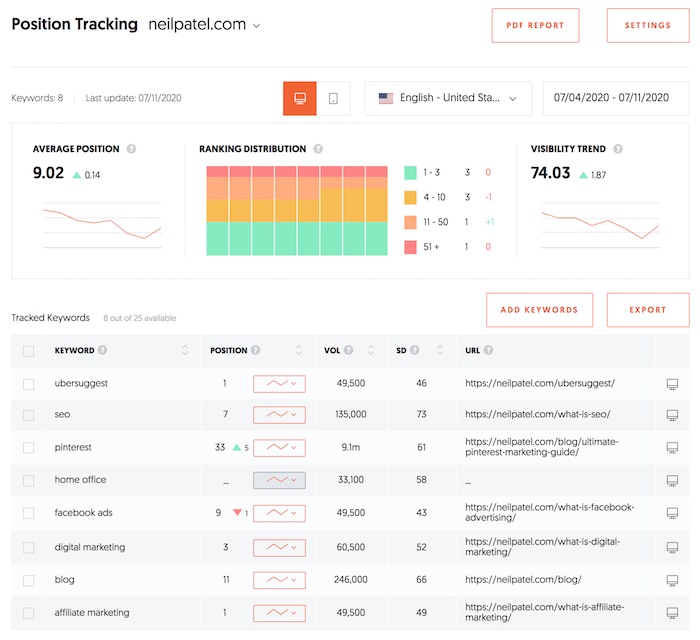The image size is (700, 640).
Task: Check the digital marketing keyword checkbox
Action: pos(29,548)
